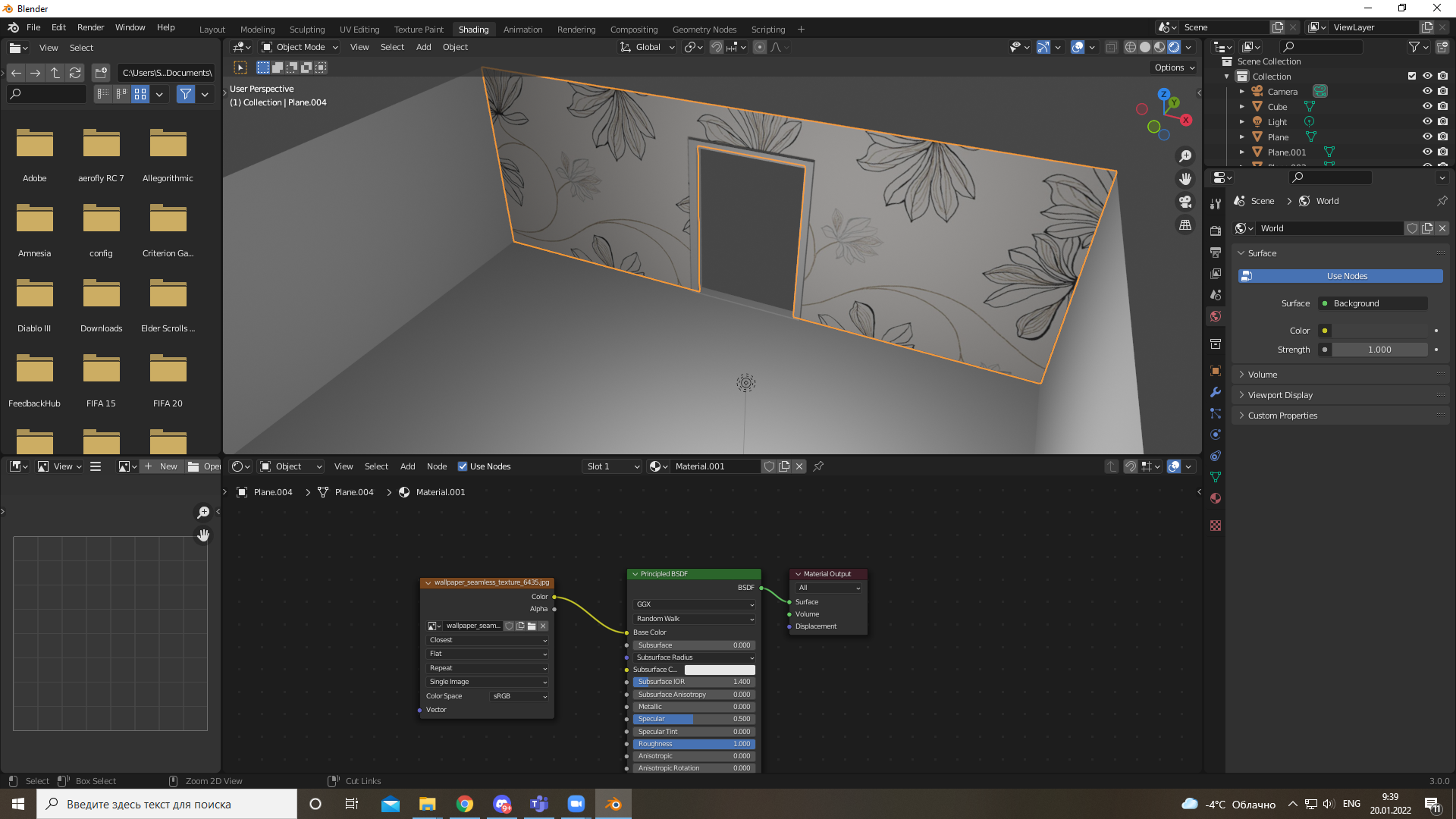Click the file browser refresh icon
1456x819 pixels.
[75, 73]
